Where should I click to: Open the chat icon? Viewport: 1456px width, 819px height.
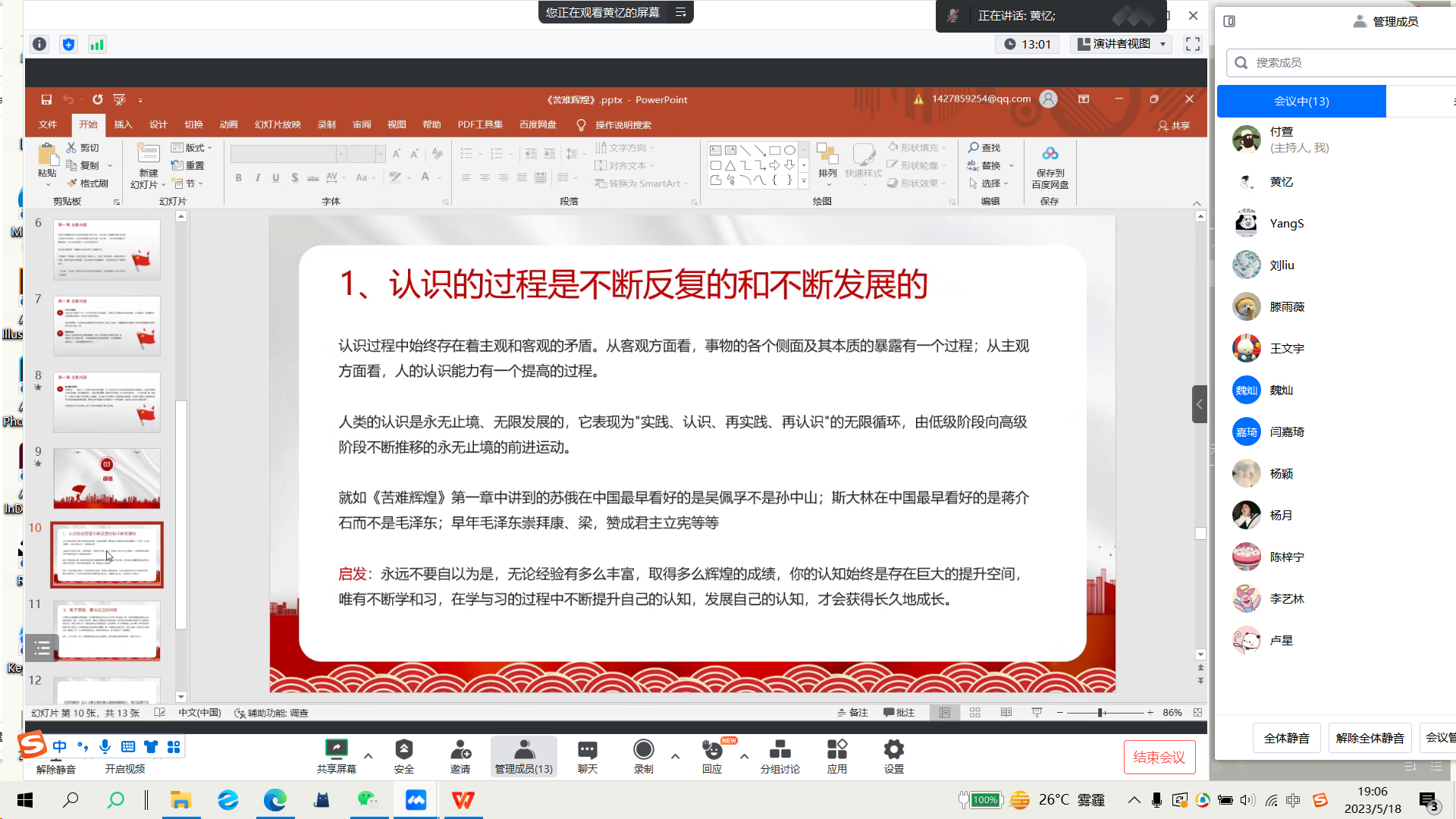click(588, 750)
